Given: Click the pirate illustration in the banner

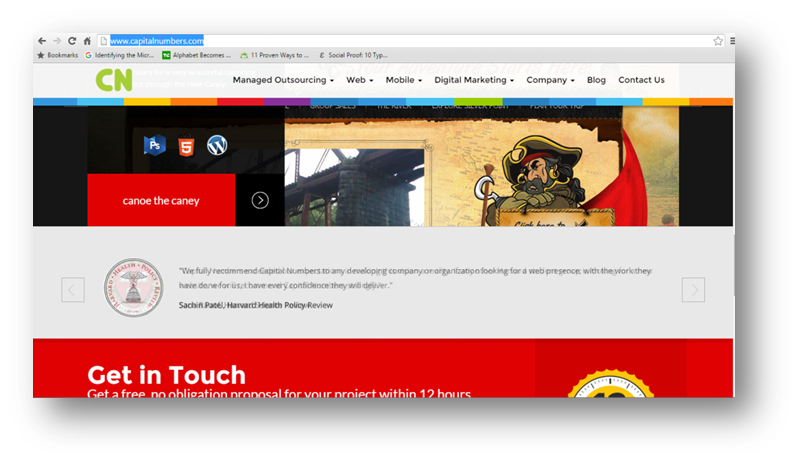Looking at the screenshot, I should point(543,174).
